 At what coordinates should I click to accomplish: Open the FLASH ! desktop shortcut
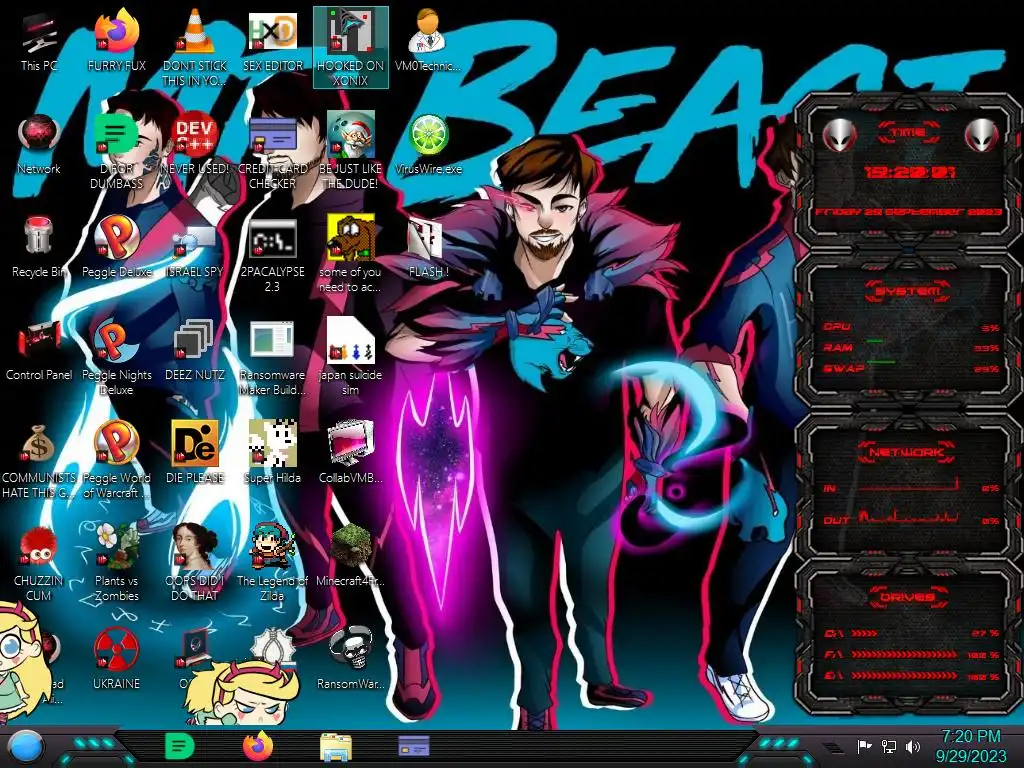tap(428, 247)
